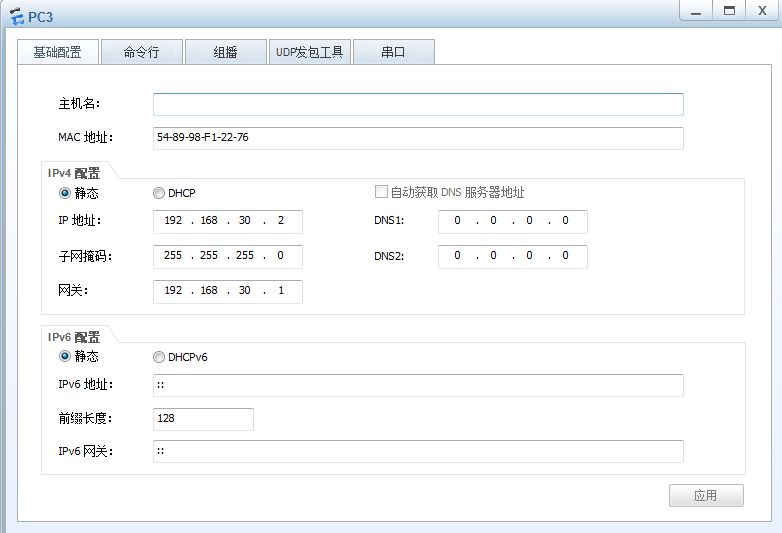Click the IP 地址 field 192.168.30.2
The height and width of the screenshot is (533, 782).
[227, 221]
